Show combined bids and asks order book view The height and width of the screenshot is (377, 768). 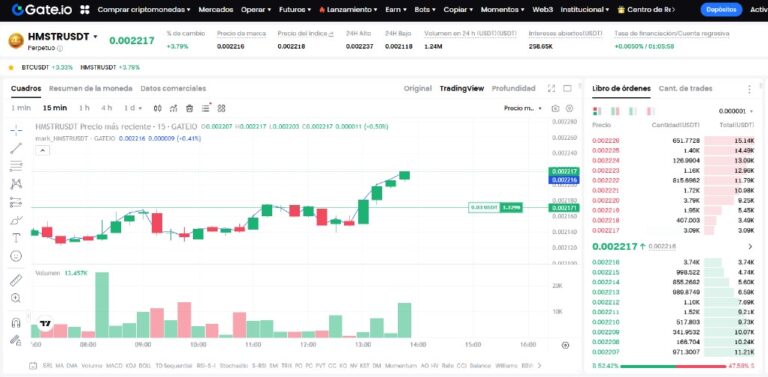pos(597,111)
